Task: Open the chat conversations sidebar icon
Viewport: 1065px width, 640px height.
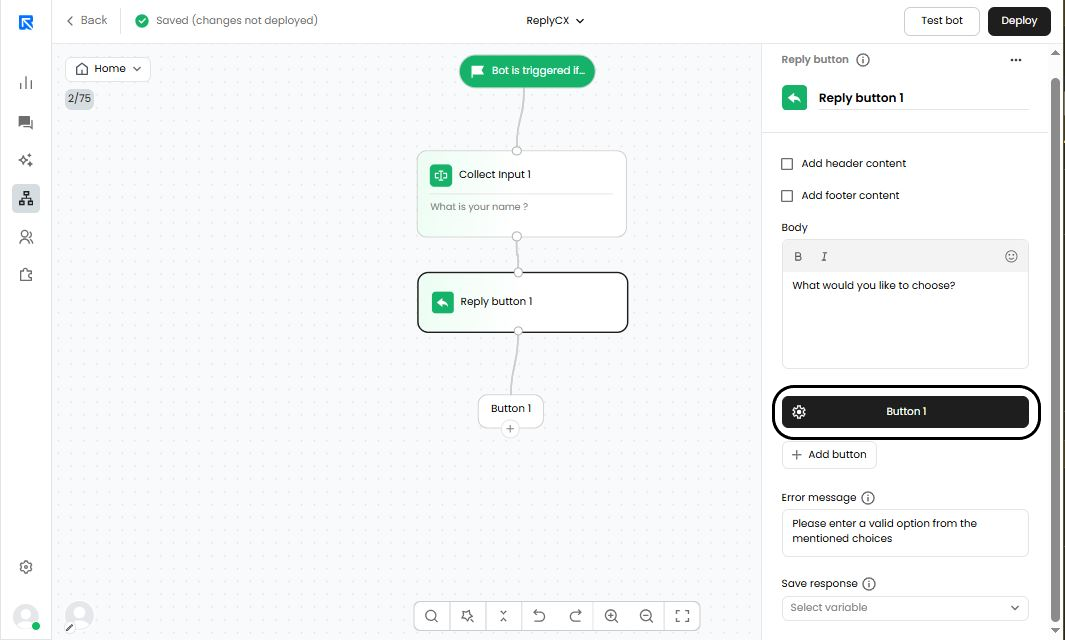Action: point(26,122)
